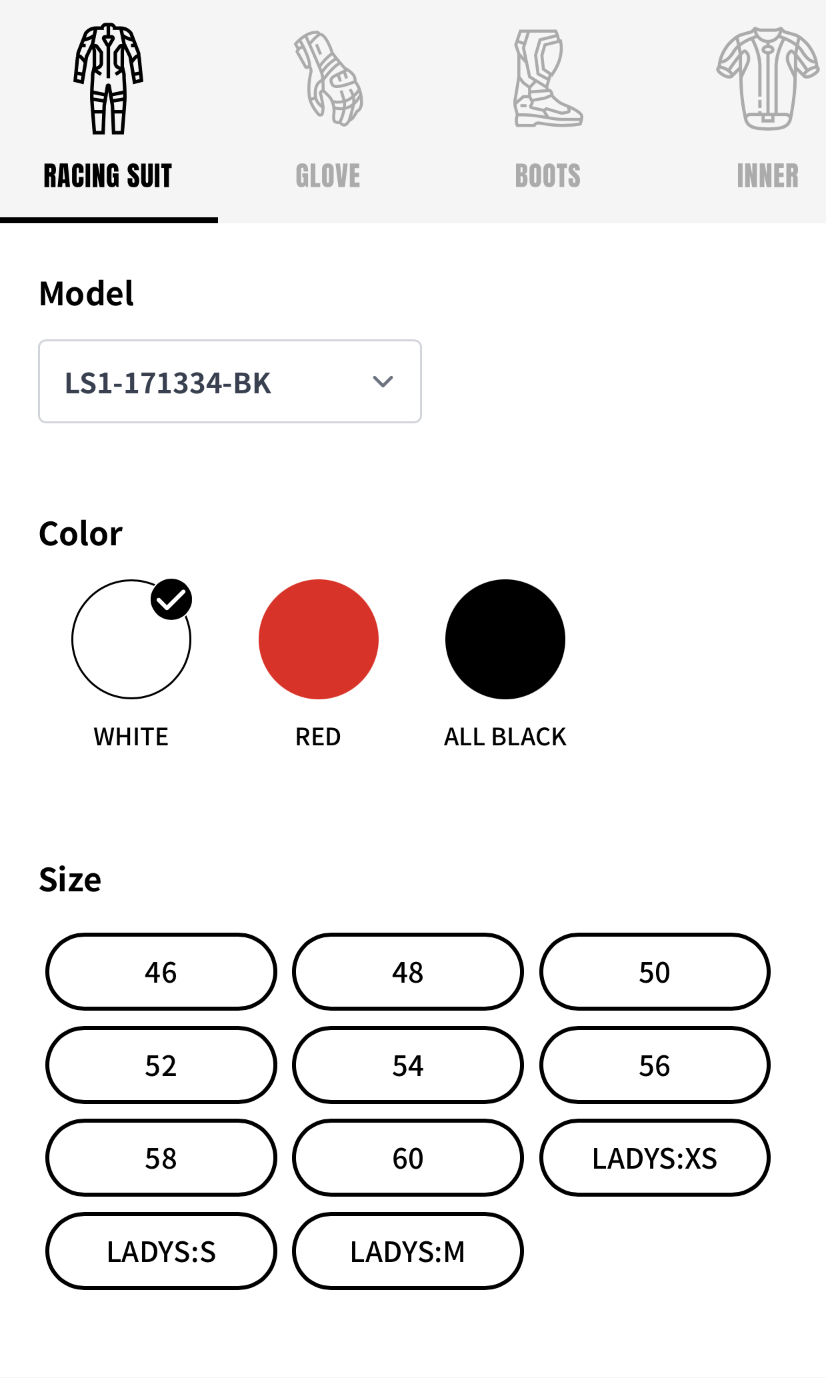
Task: Click the checkmark badge on White
Action: [172, 599]
